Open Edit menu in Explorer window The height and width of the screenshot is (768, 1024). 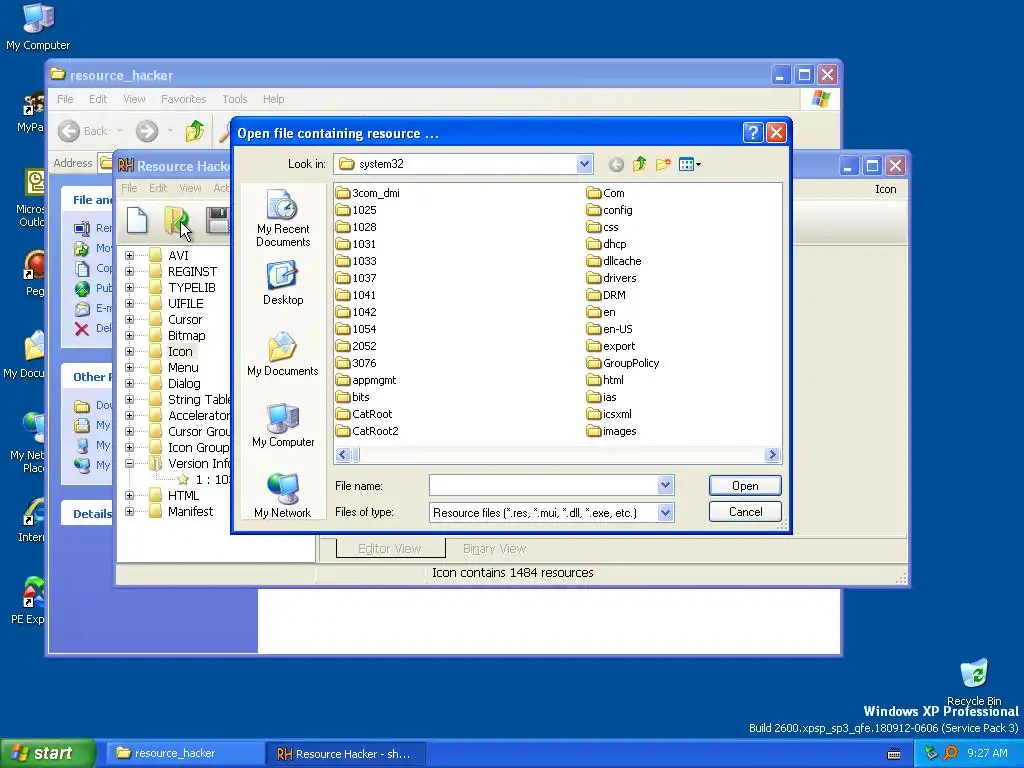coord(98,99)
